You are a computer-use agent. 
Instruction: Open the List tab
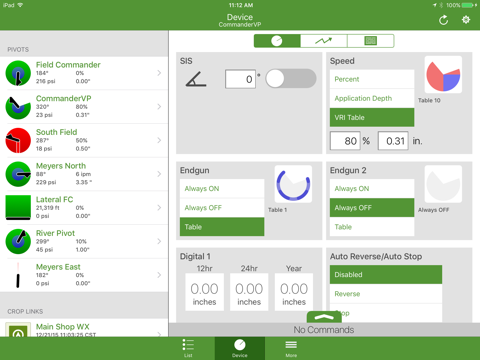click(188, 348)
